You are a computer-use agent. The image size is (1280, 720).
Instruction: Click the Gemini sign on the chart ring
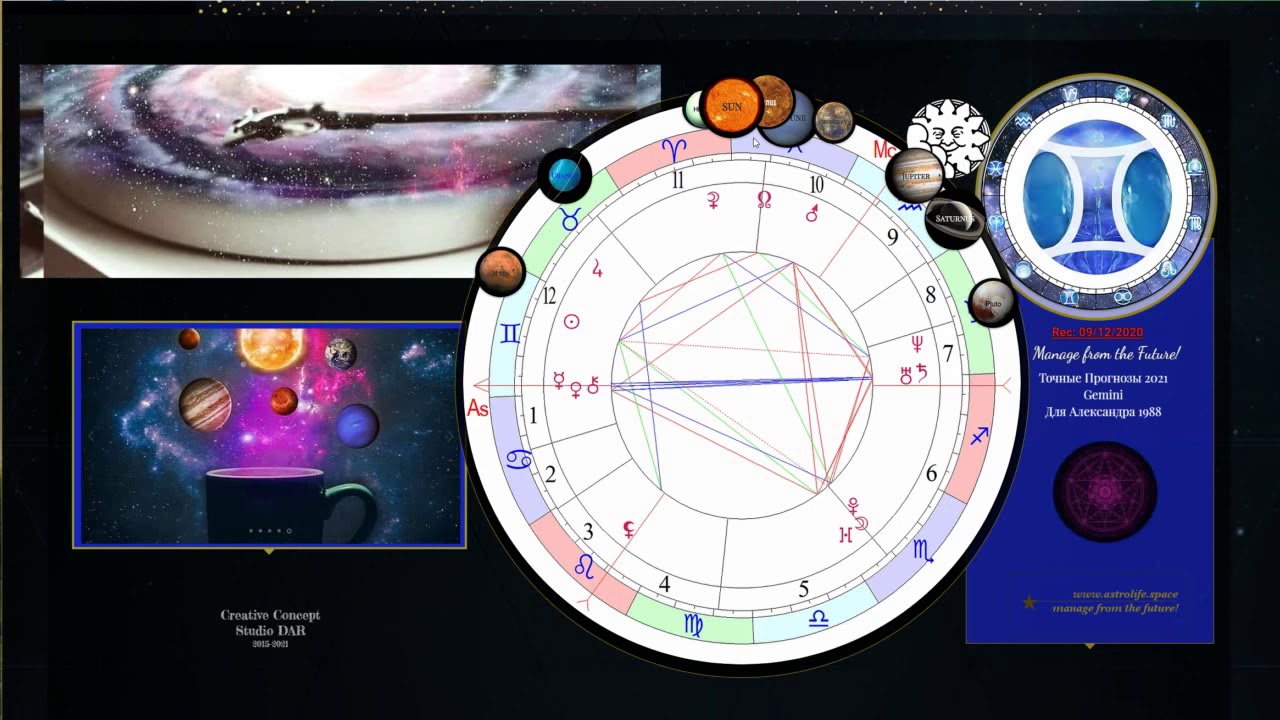(510, 334)
